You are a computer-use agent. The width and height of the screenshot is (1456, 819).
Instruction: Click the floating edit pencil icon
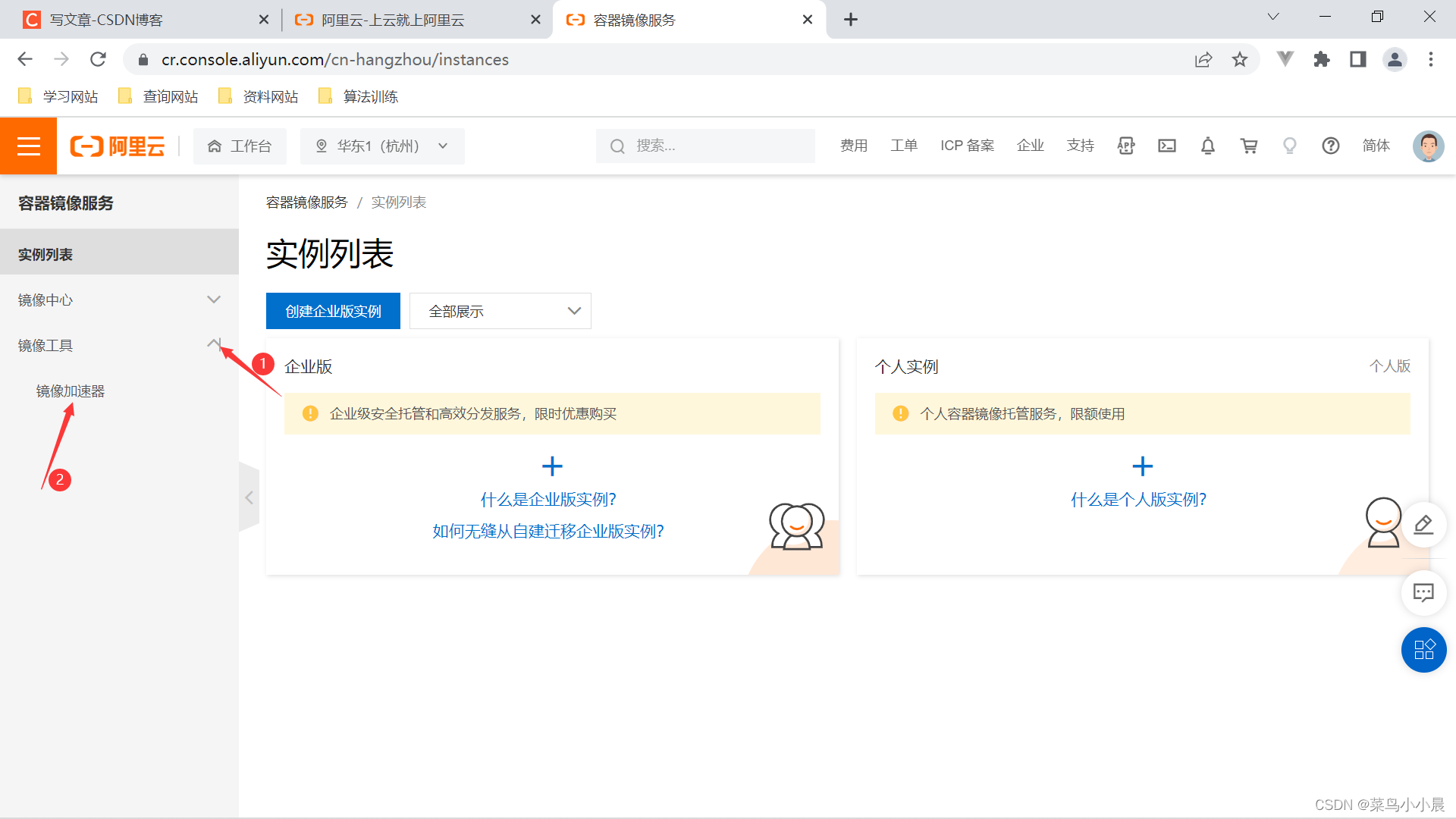pyautogui.click(x=1423, y=525)
